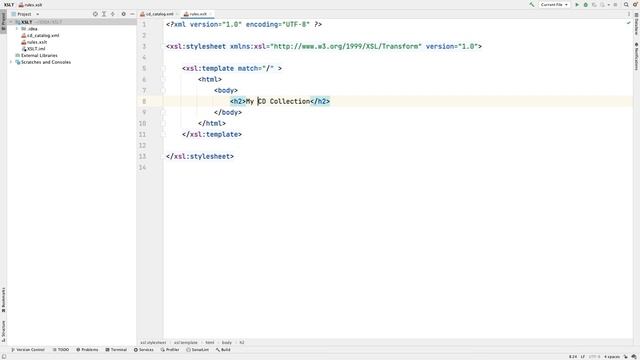
Task: Select XSLT.iml in project tree
Action: click(x=33, y=49)
